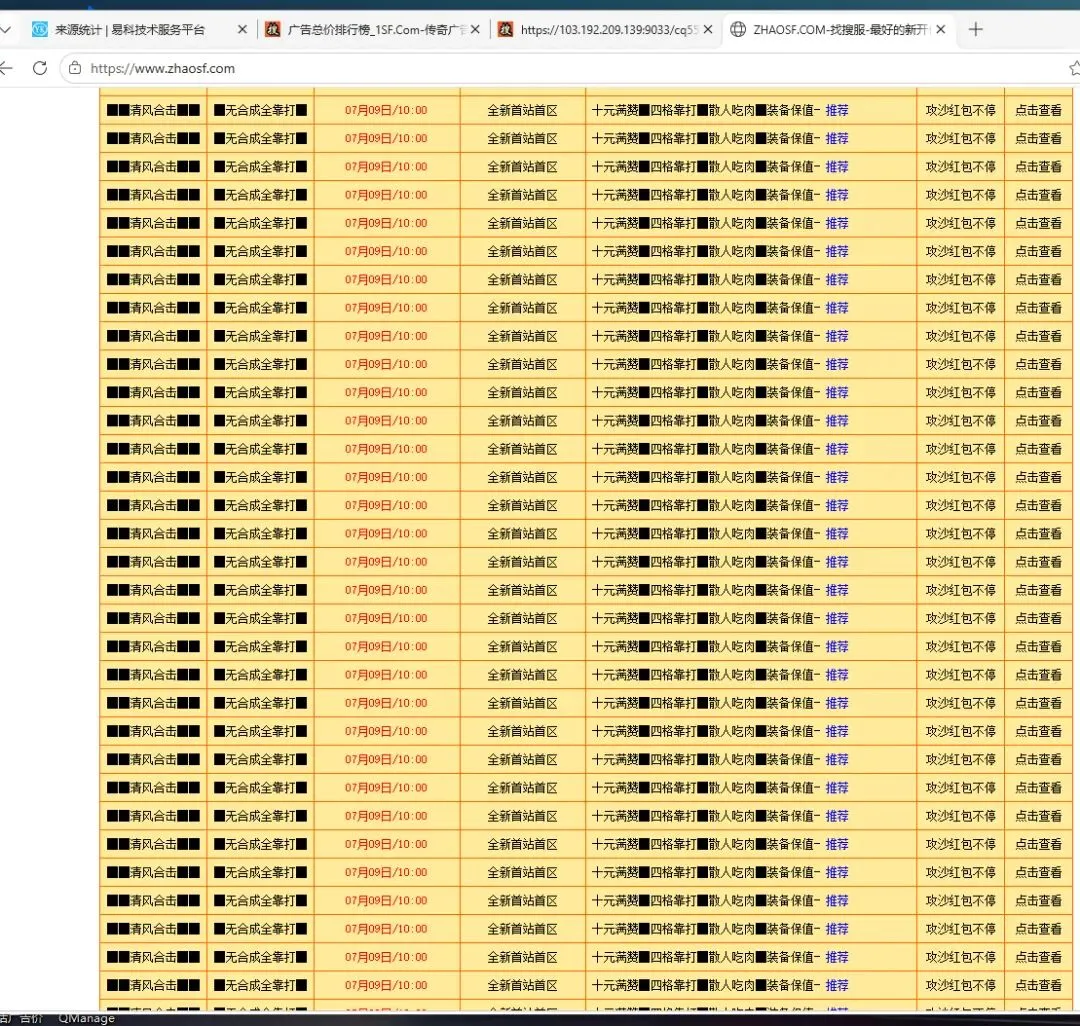Switch to the https://103.192.209.139:9033 tab
1080x1026 pixels.
coord(605,30)
